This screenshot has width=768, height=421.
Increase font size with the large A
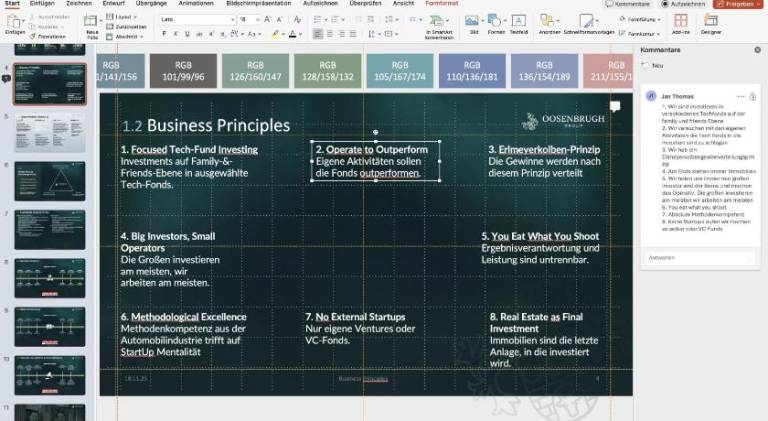click(x=267, y=20)
